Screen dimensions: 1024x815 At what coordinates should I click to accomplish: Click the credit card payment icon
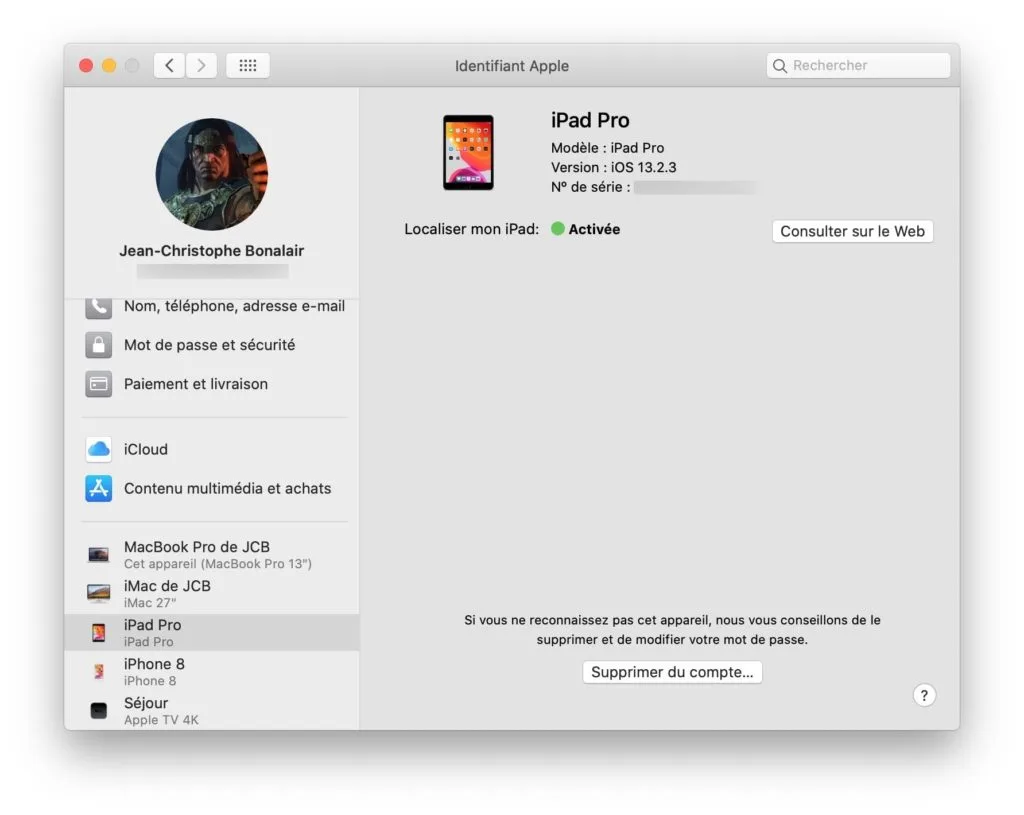pos(99,384)
